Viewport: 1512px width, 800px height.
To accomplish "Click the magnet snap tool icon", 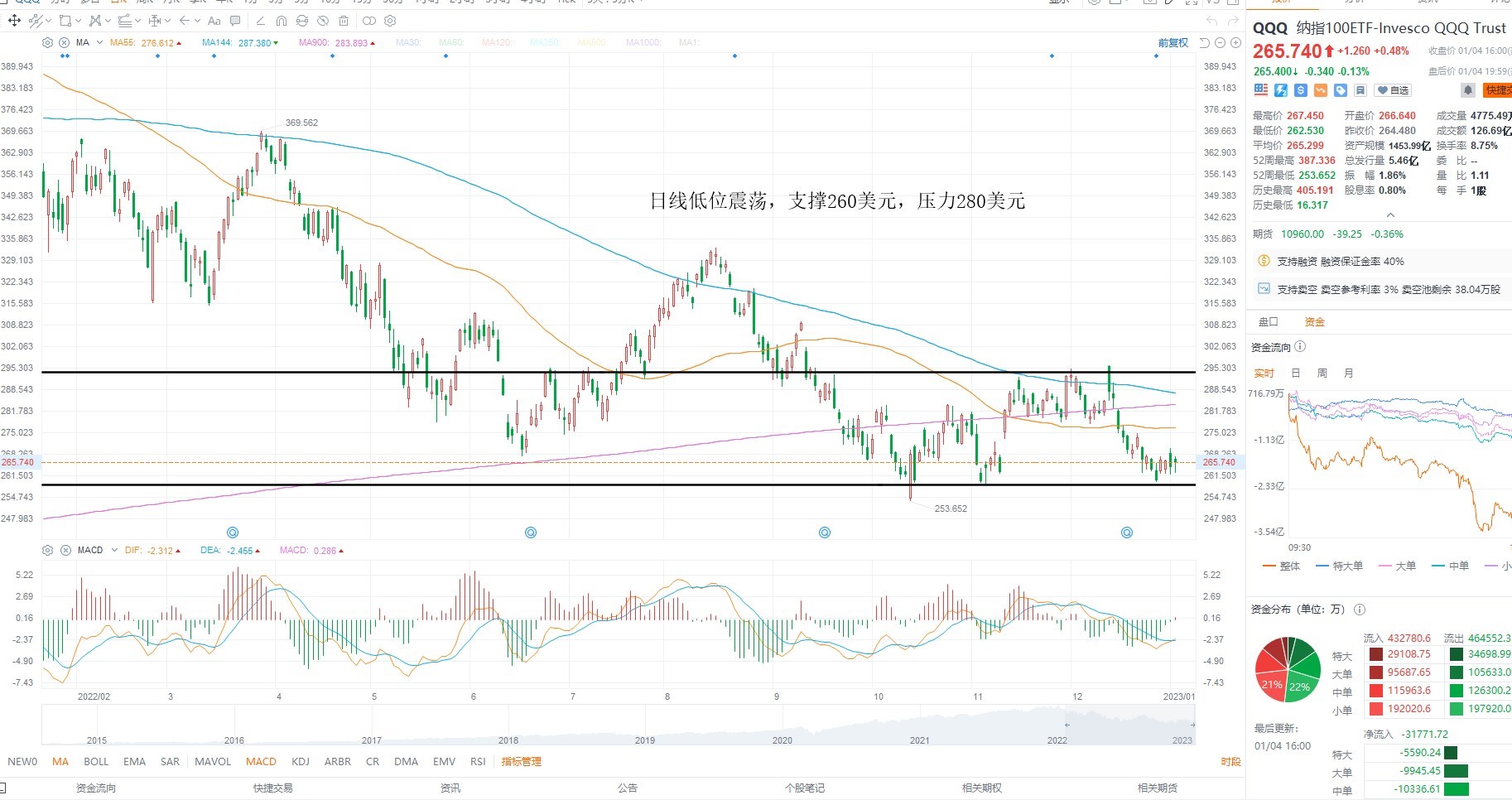I will coord(282,21).
